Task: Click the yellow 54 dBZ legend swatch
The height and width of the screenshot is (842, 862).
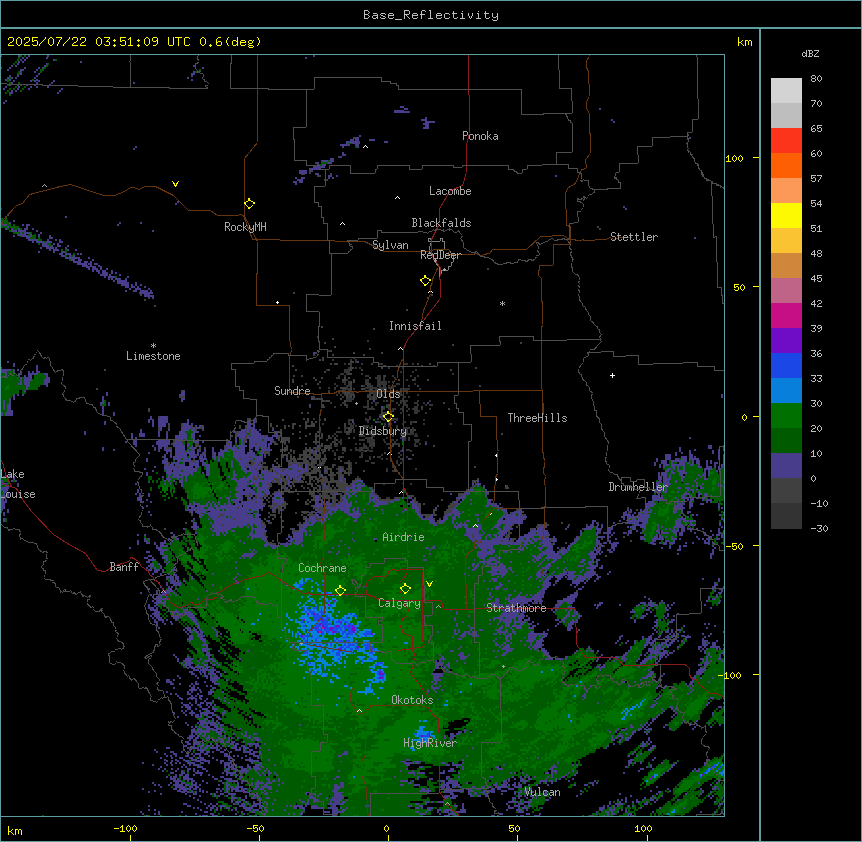Action: (x=786, y=215)
